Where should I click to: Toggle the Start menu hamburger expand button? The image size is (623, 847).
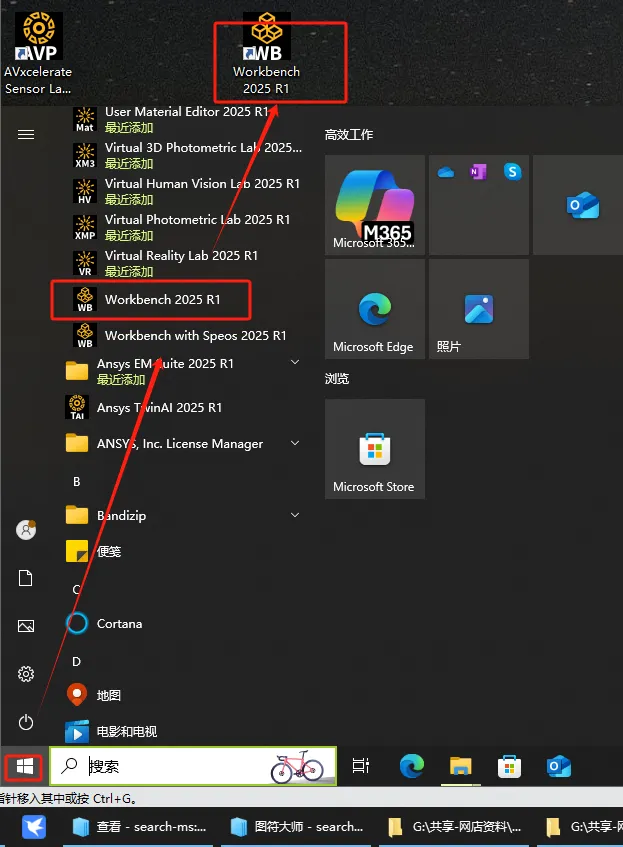[26, 135]
